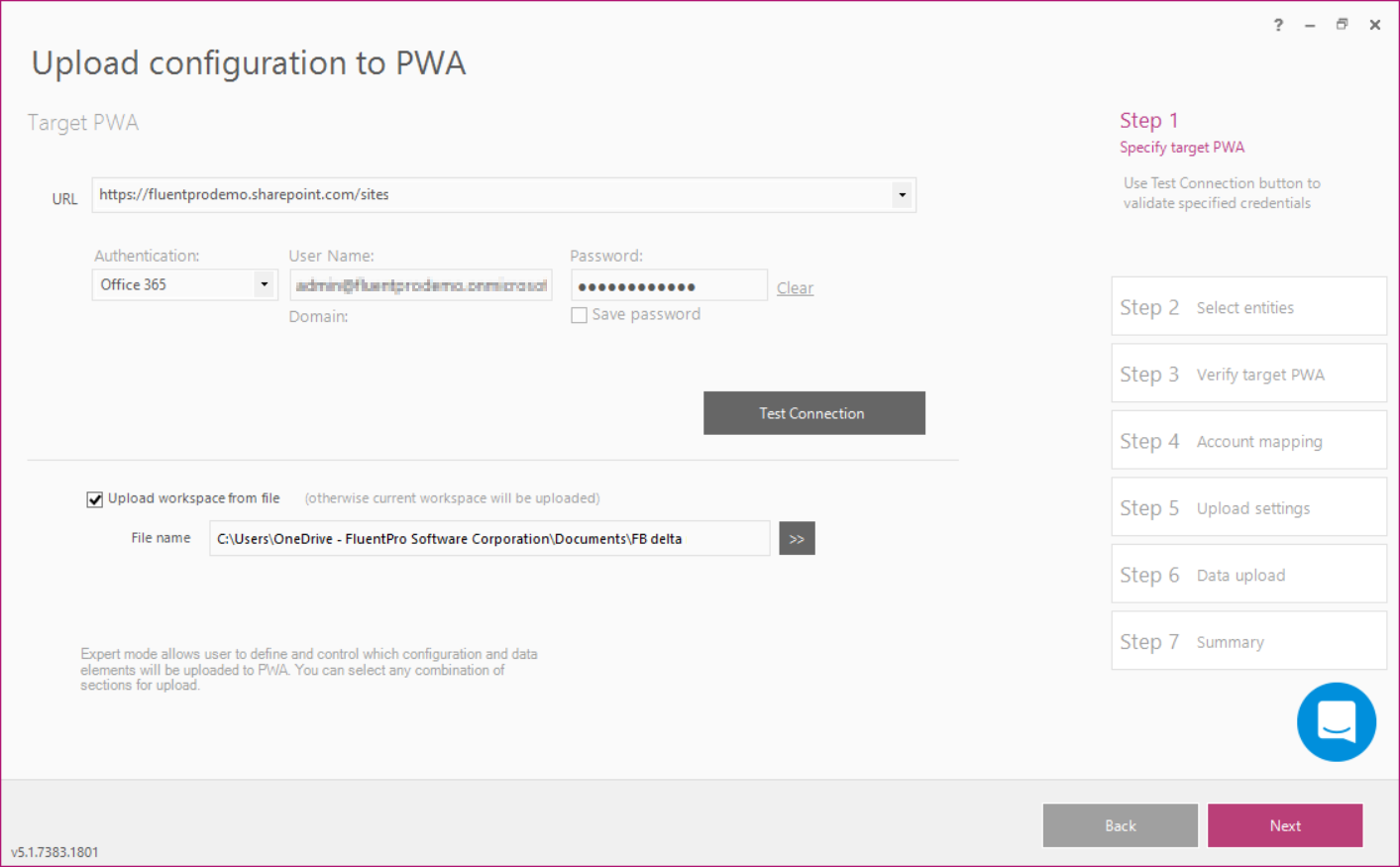The height and width of the screenshot is (867, 1400).
Task: Open the blue chat support bubble
Action: click(x=1336, y=721)
